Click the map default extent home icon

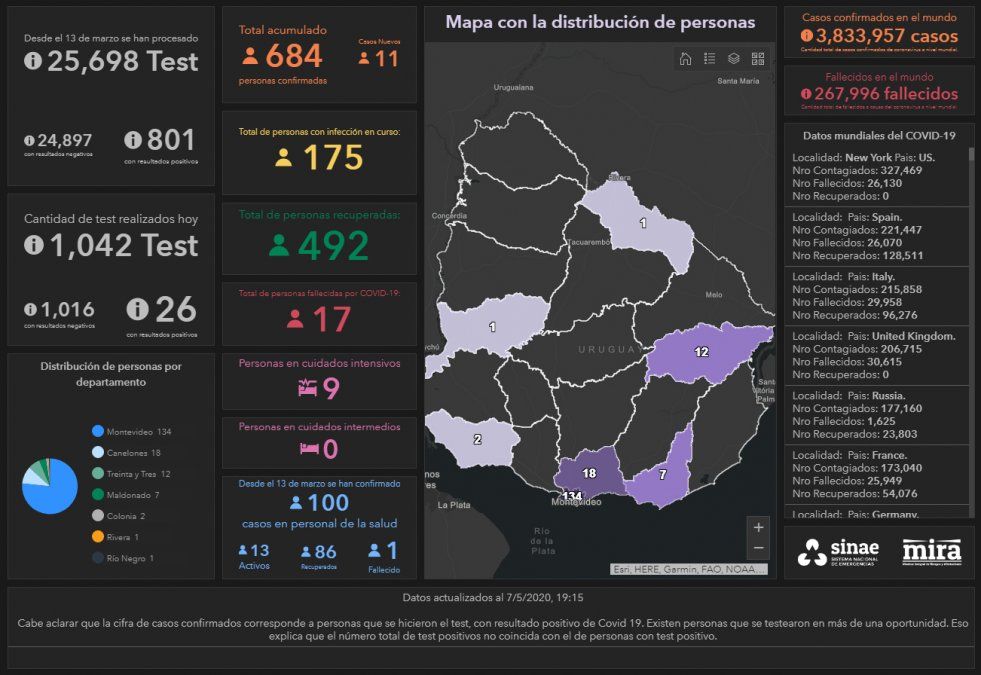point(685,59)
